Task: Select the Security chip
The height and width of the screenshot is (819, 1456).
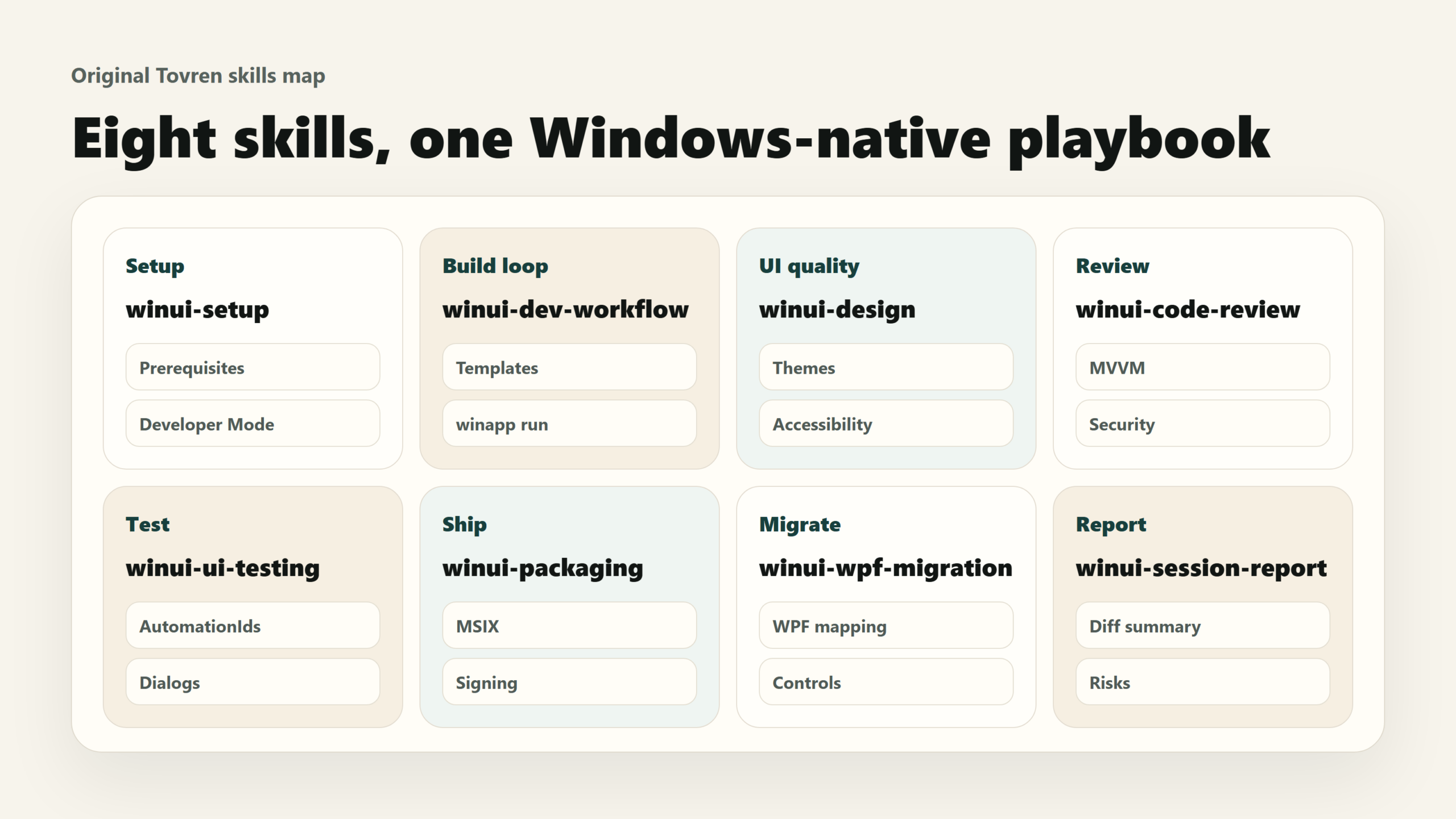Action: click(x=1203, y=423)
